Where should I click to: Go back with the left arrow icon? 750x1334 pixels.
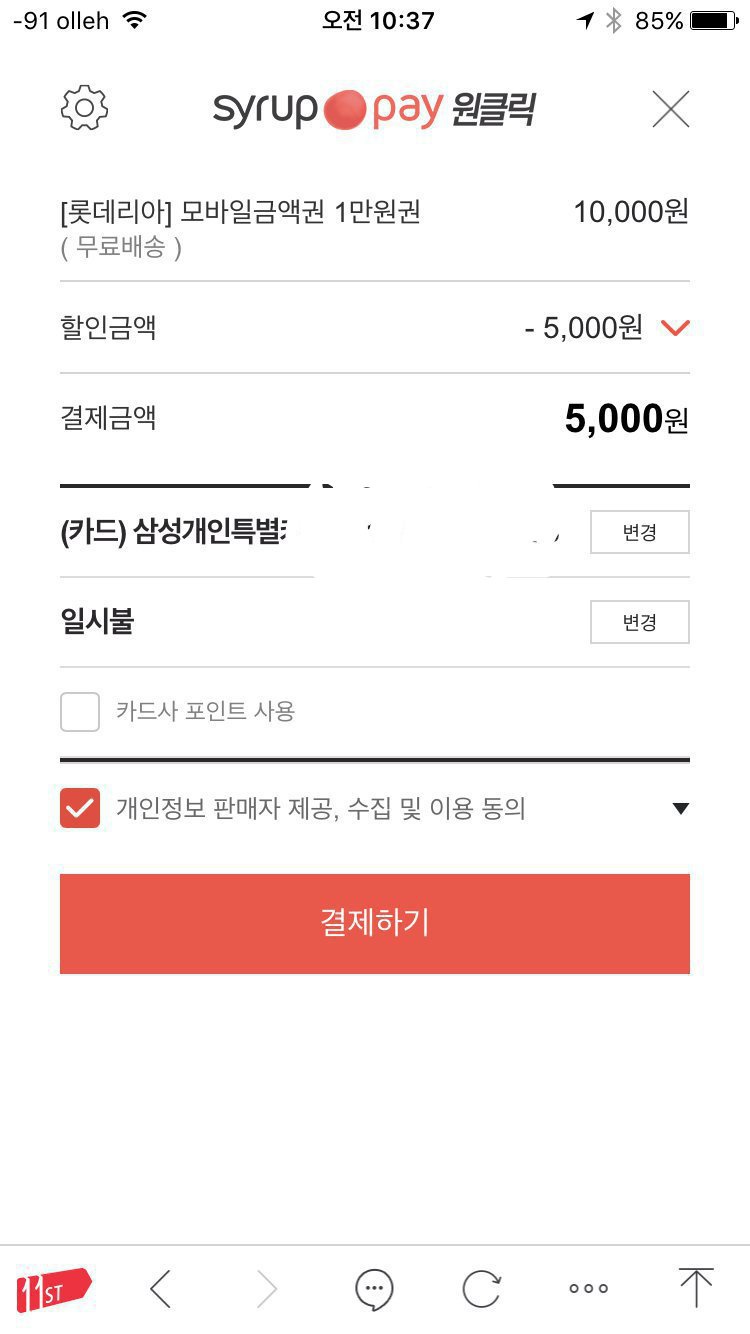tap(161, 1288)
